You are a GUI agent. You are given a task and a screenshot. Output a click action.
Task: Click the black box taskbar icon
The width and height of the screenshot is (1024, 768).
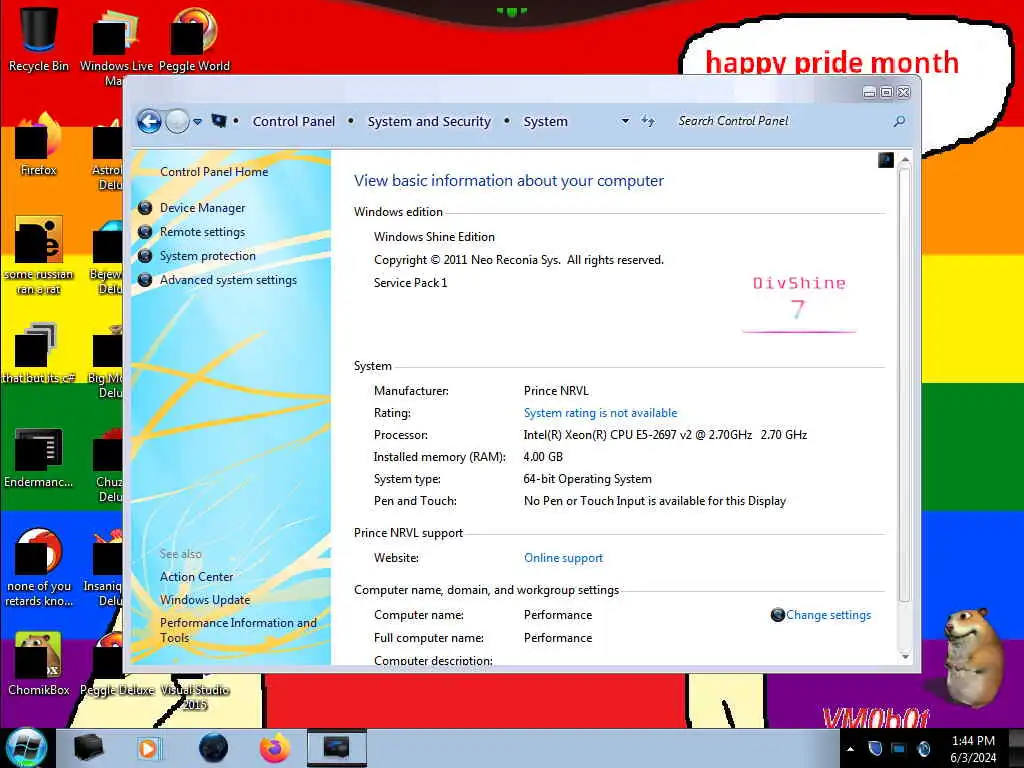[88, 748]
